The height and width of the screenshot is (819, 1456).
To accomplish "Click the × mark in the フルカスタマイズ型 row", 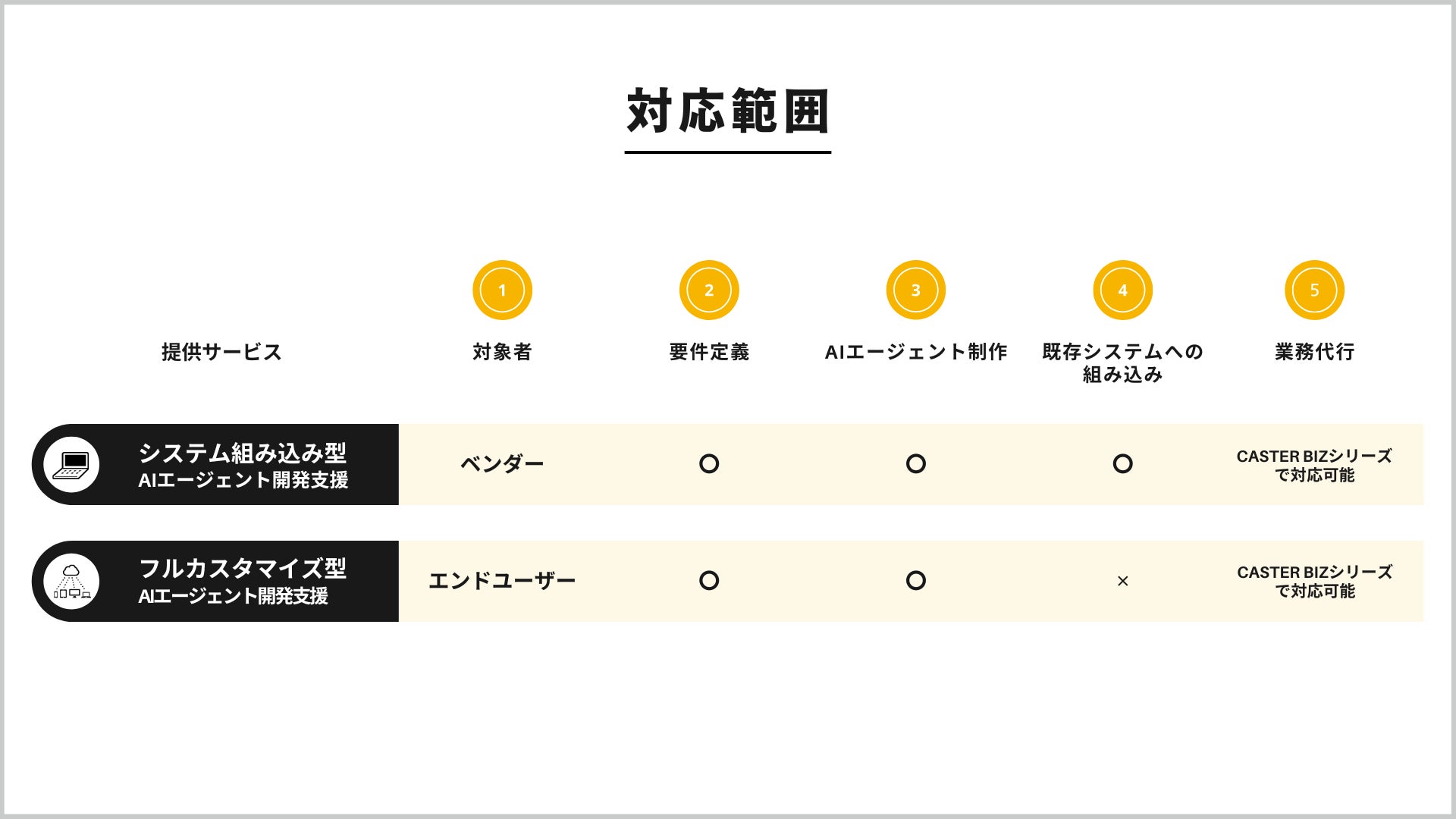I will click(x=1123, y=581).
